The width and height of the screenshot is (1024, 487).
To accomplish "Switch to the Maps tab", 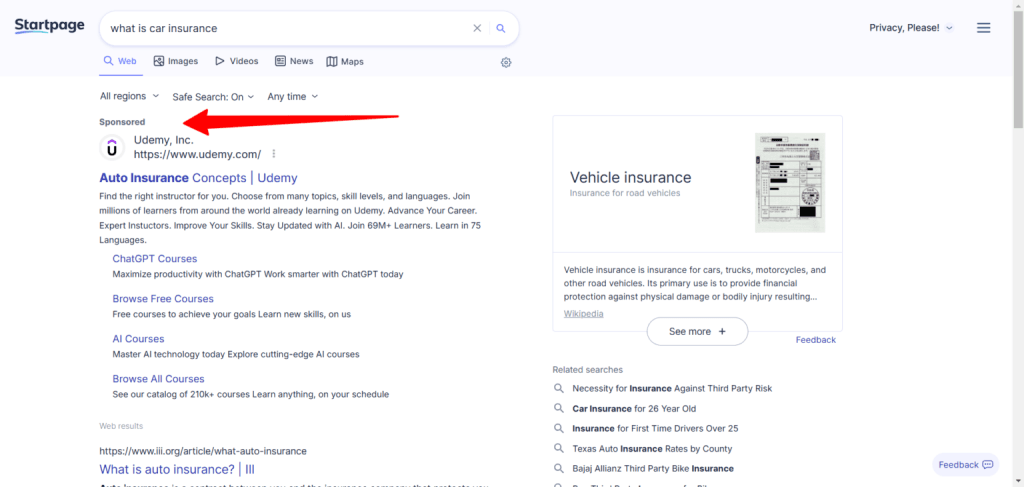I will [345, 61].
